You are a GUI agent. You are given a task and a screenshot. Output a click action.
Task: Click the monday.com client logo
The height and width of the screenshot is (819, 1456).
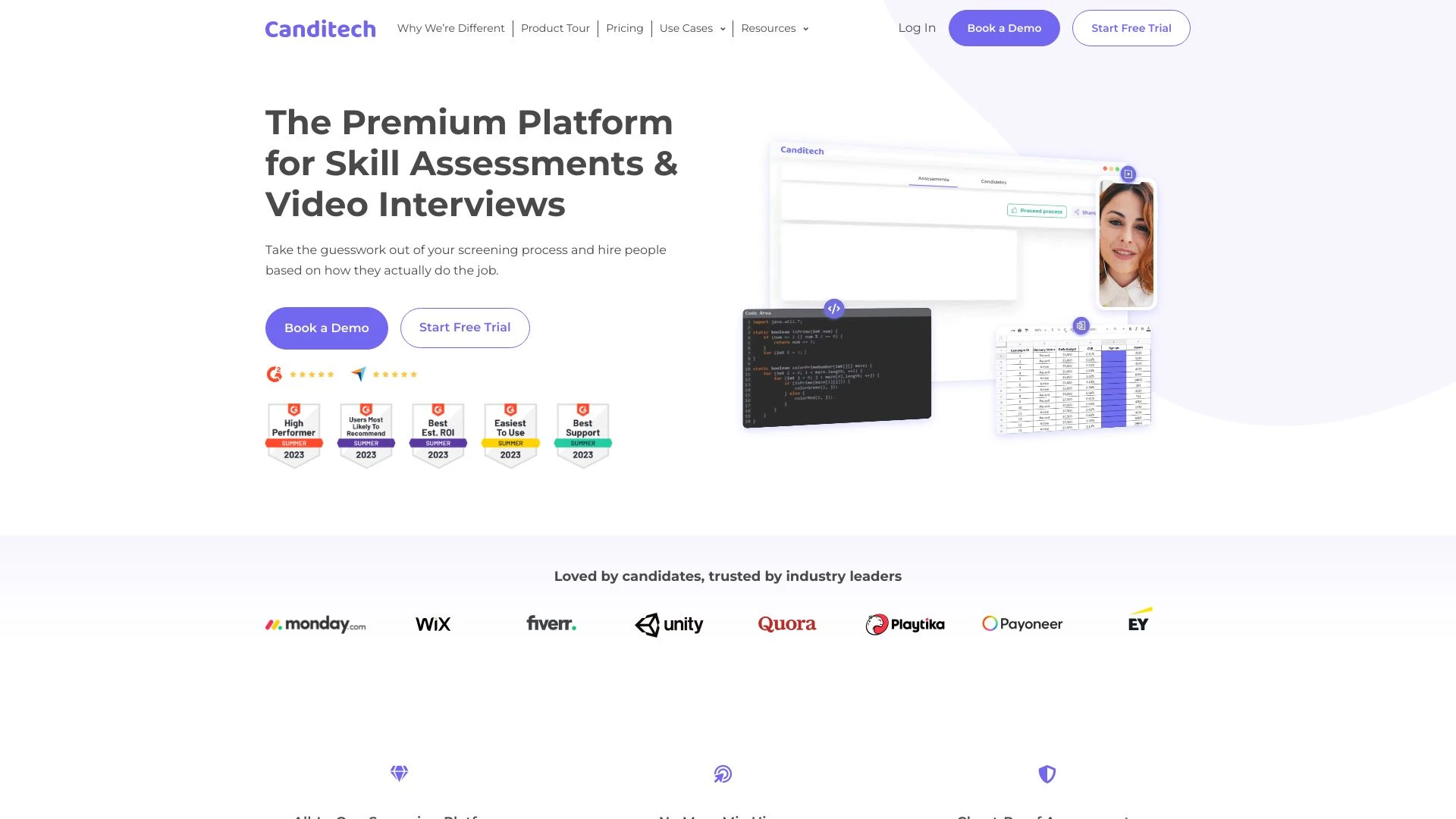pyautogui.click(x=315, y=623)
